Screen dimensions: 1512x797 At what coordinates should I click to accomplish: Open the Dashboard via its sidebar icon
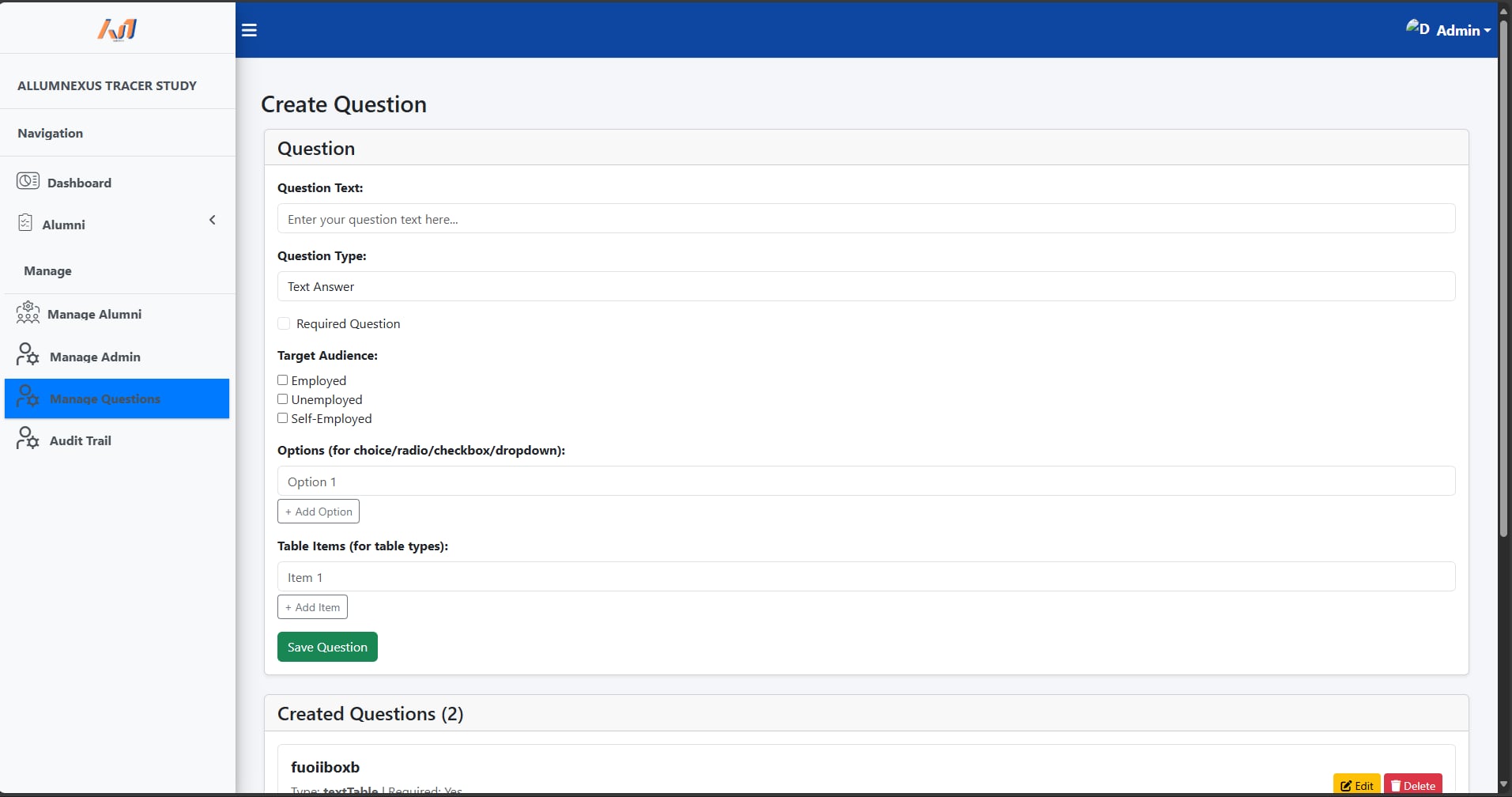click(x=27, y=181)
